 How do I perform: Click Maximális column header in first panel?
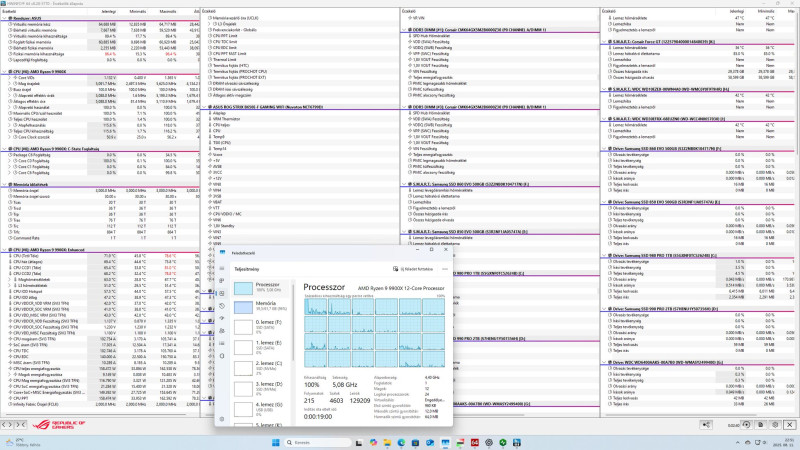point(168,11)
